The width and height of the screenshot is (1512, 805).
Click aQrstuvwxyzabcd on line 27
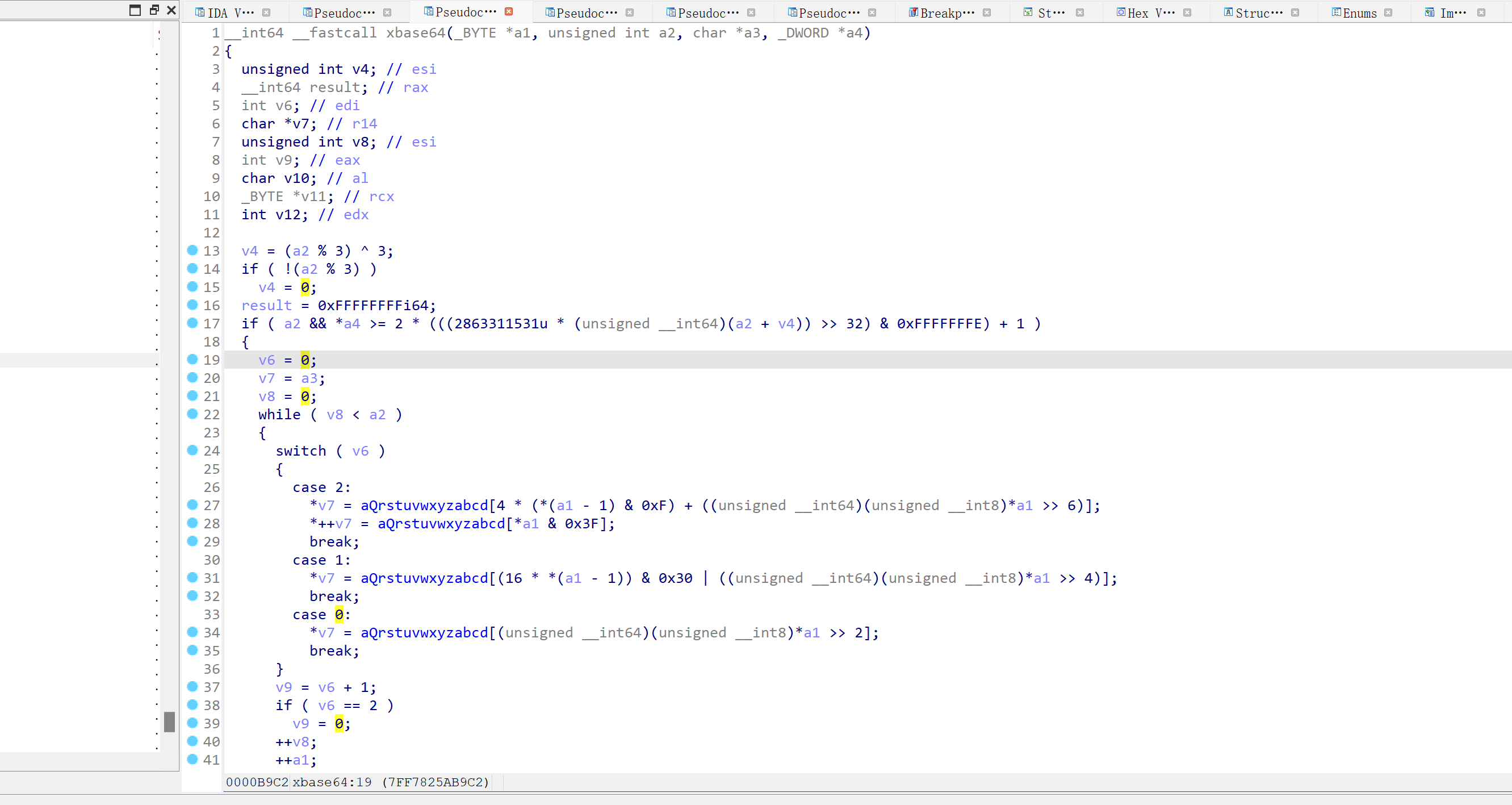424,506
